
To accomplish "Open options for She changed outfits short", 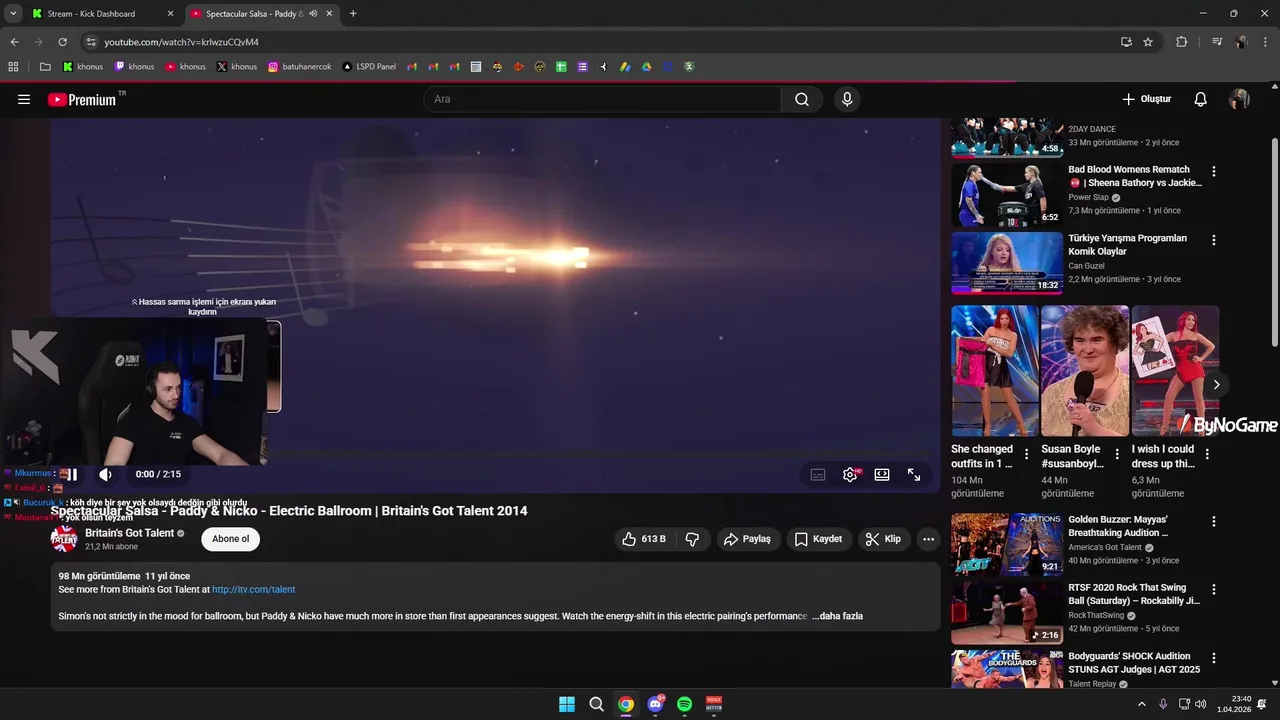I will pos(1026,454).
